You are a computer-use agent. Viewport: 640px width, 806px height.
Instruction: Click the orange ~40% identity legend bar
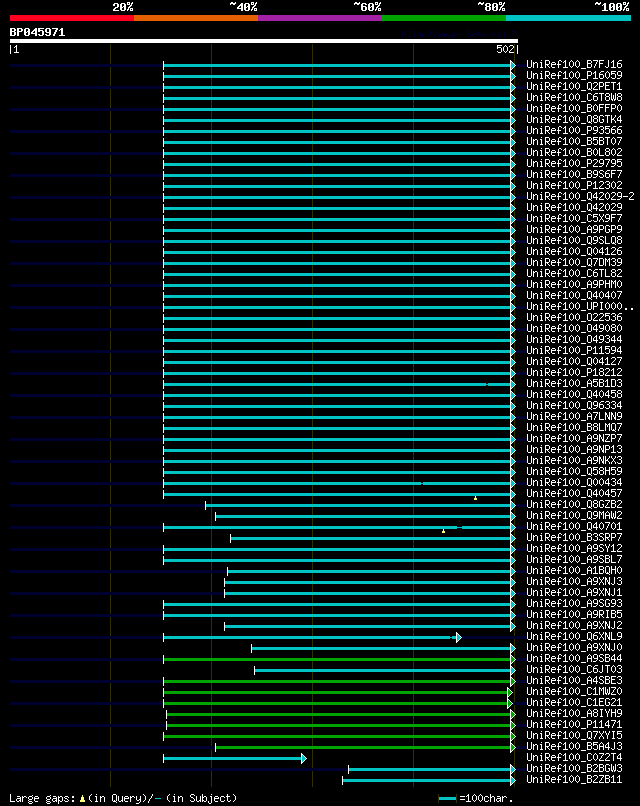tap(196, 18)
